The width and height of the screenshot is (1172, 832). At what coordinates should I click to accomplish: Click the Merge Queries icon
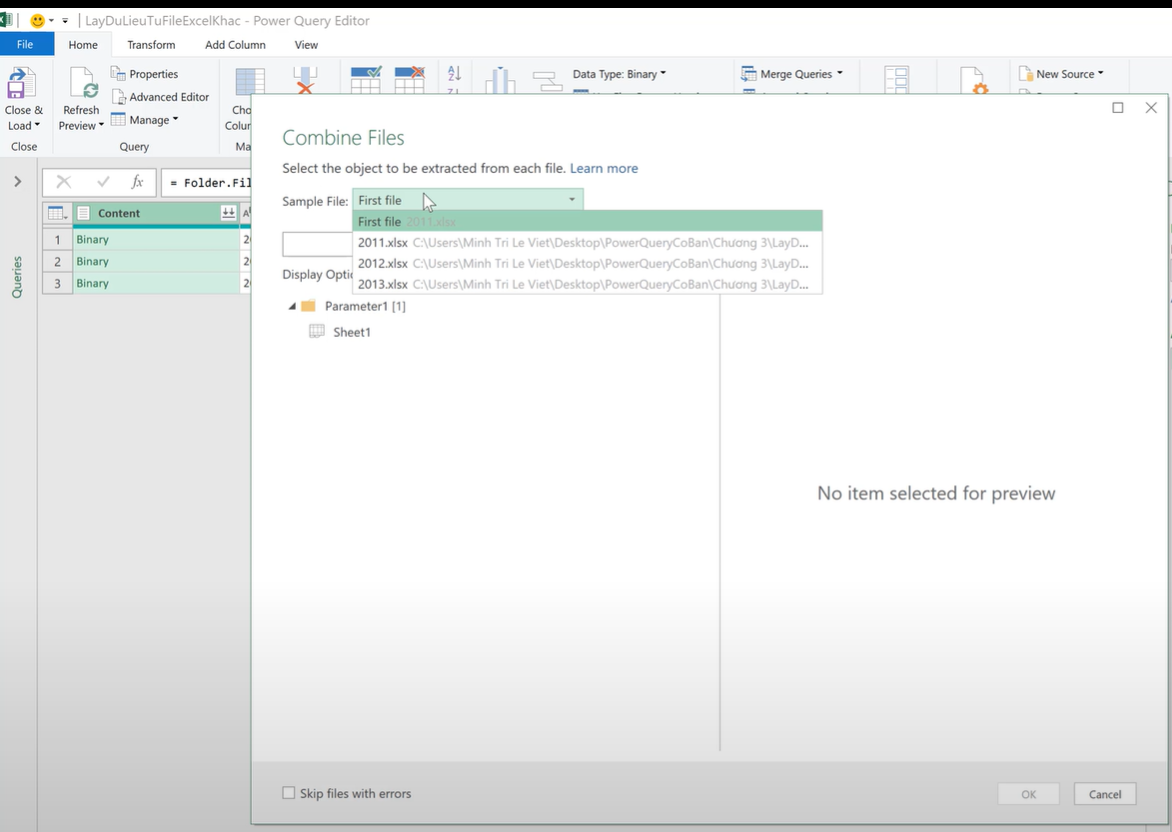click(748, 74)
